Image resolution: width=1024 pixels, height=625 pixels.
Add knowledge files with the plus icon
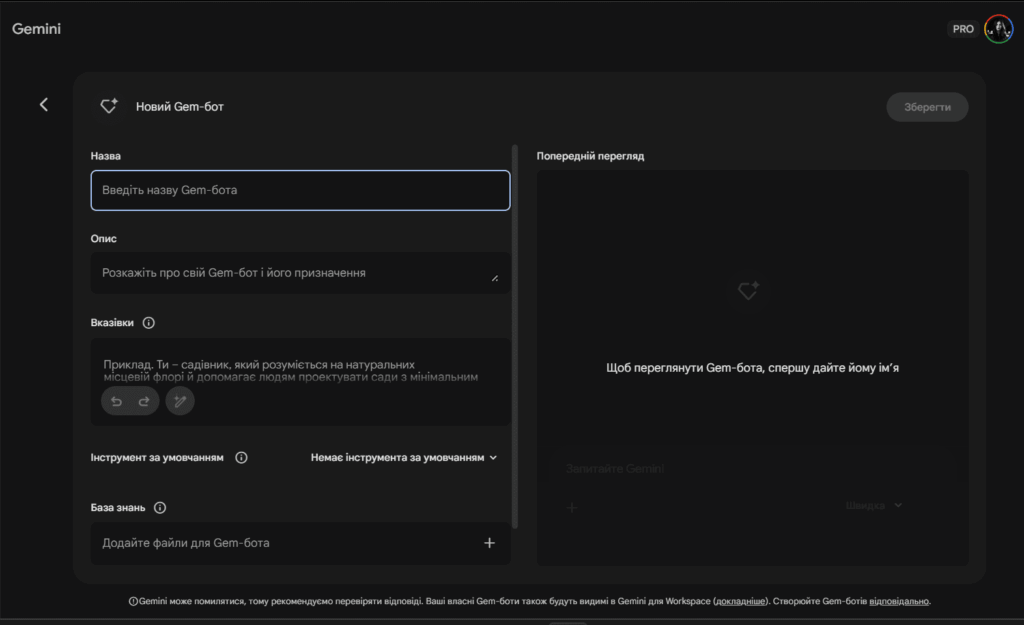click(489, 543)
